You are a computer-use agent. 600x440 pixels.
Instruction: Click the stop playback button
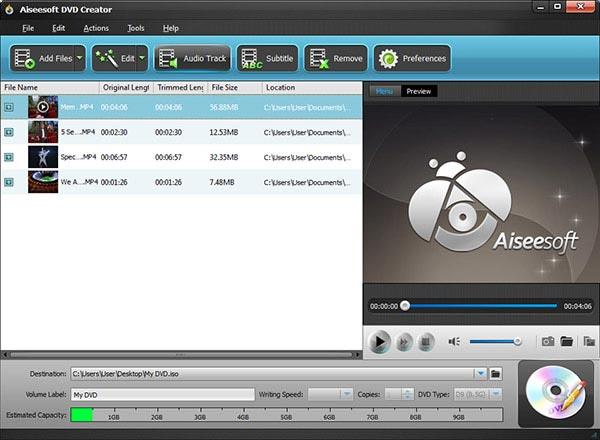tap(425, 342)
